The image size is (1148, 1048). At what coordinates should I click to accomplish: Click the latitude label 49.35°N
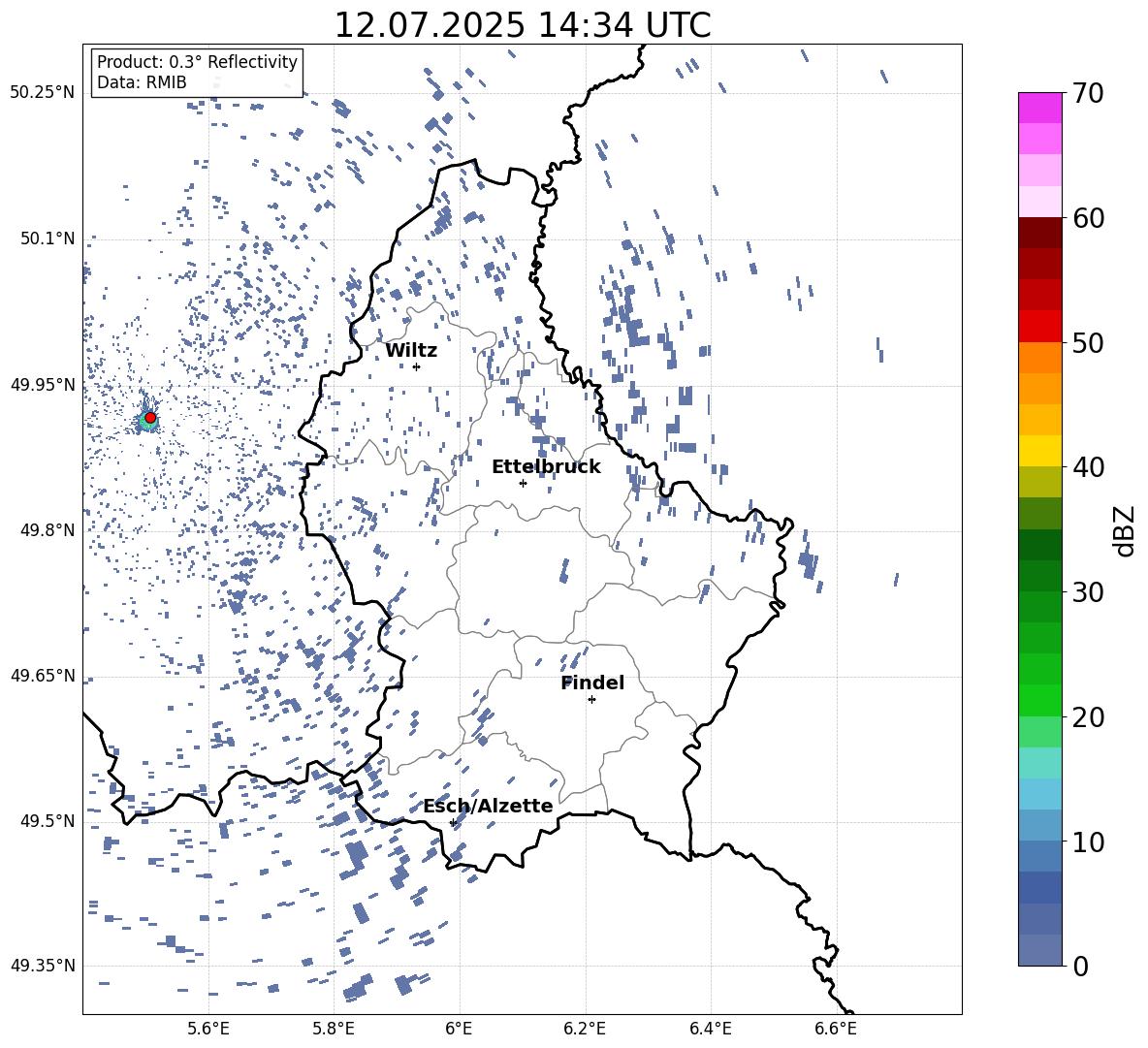(x=43, y=966)
